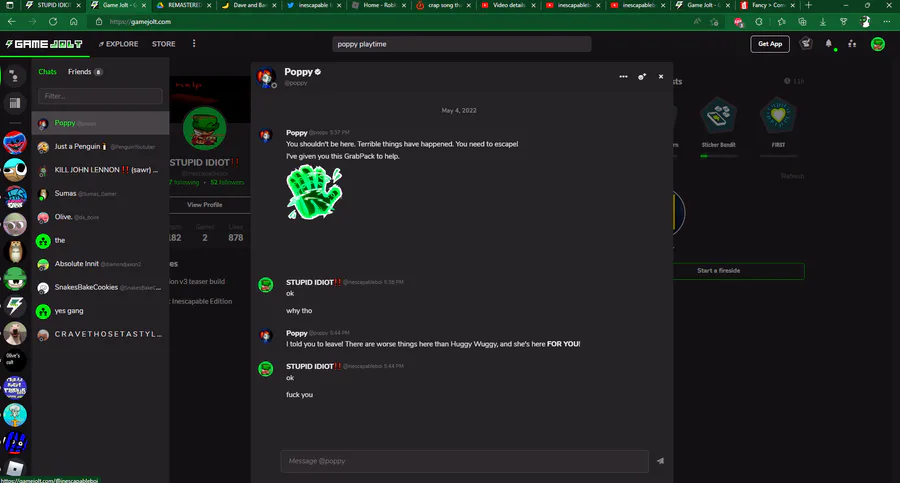
Task: Click the View Profile button
Action: click(204, 204)
